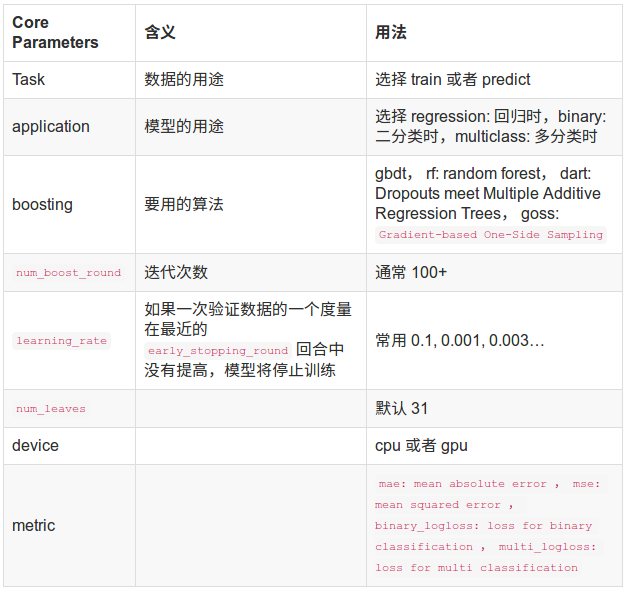628x591 pixels.
Task: Click the "num_boost_round" code label
Action: click(68, 273)
